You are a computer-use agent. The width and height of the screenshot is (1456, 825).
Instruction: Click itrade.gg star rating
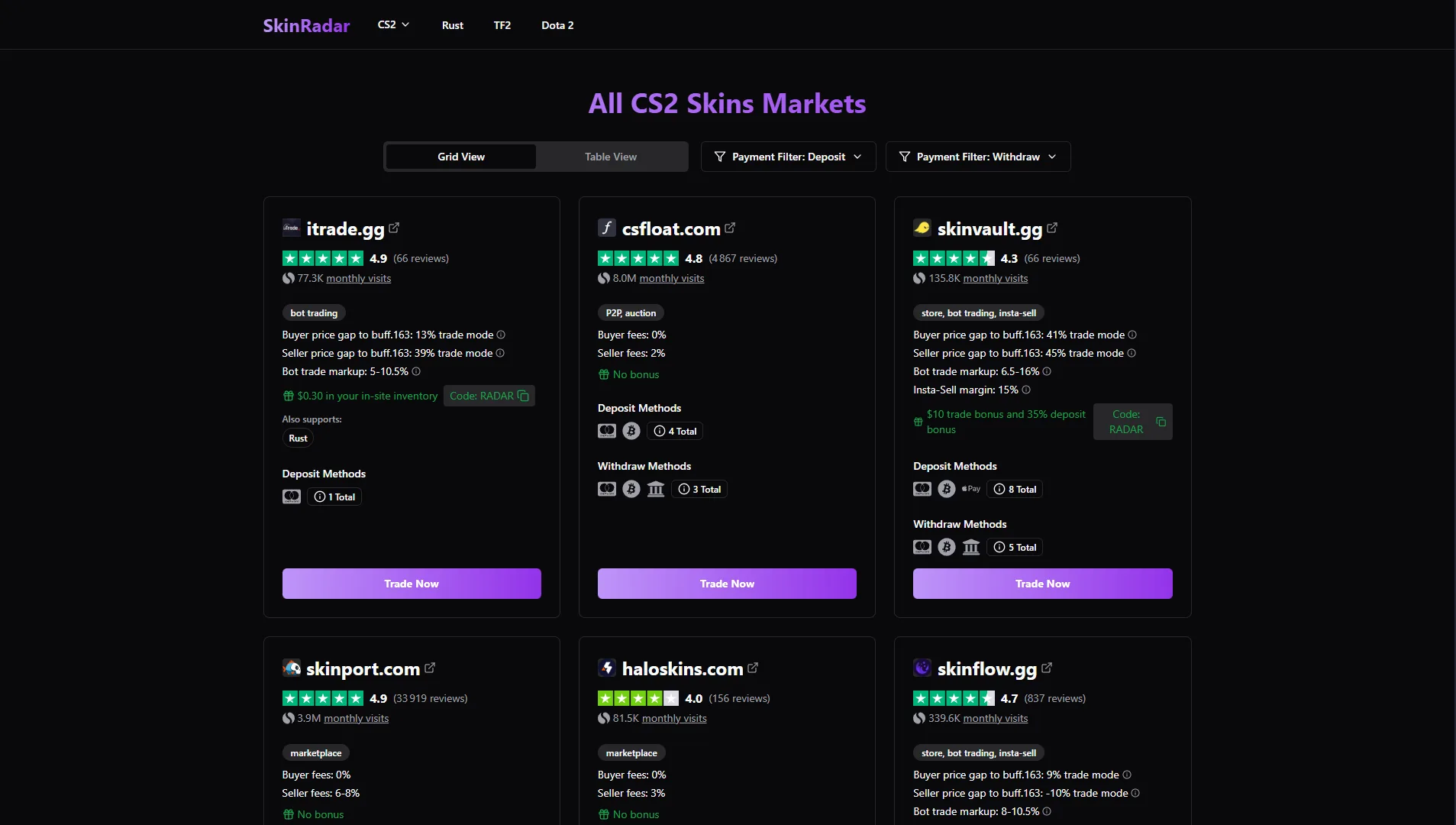(x=323, y=258)
